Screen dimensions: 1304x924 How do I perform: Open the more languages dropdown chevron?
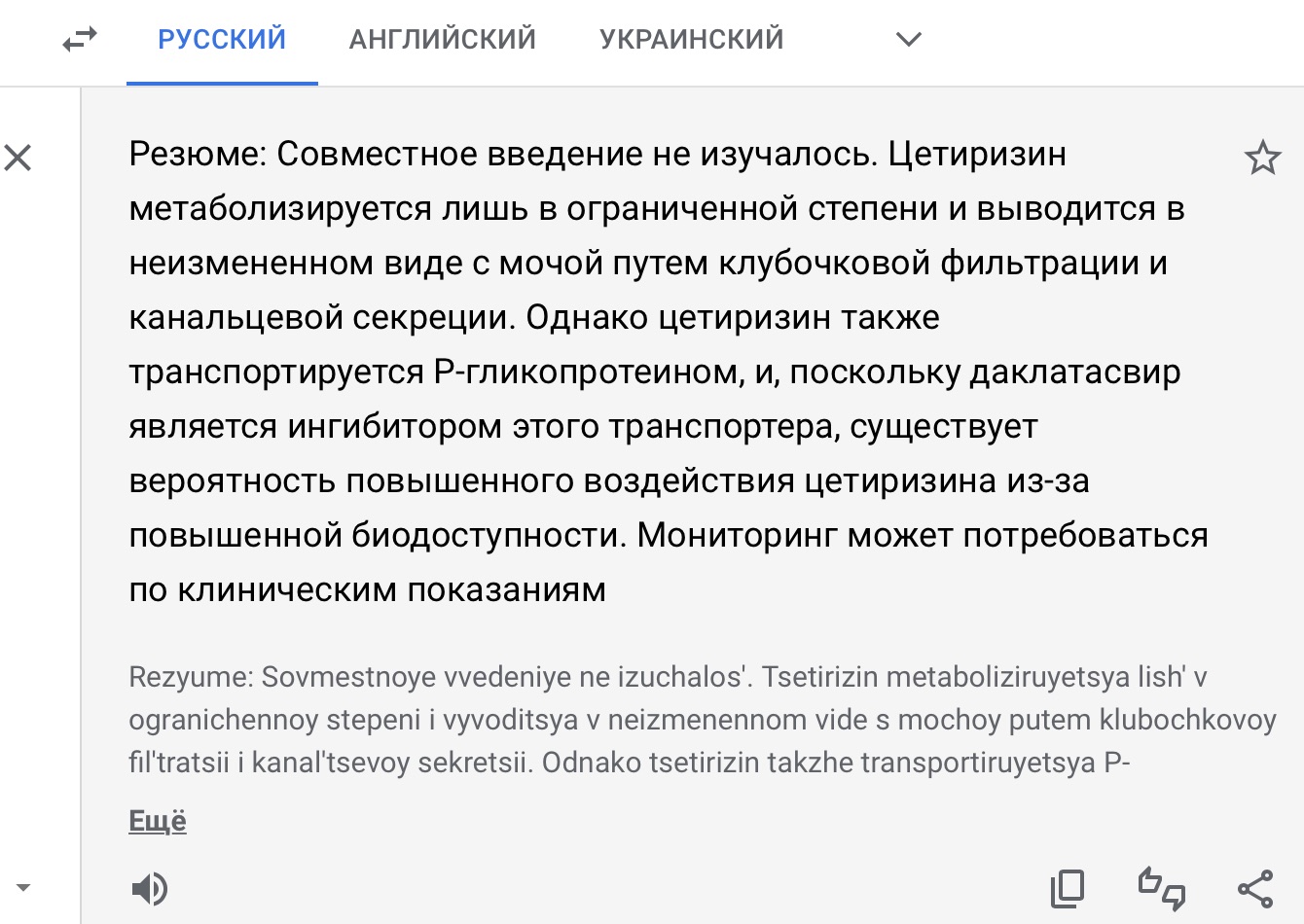908,40
